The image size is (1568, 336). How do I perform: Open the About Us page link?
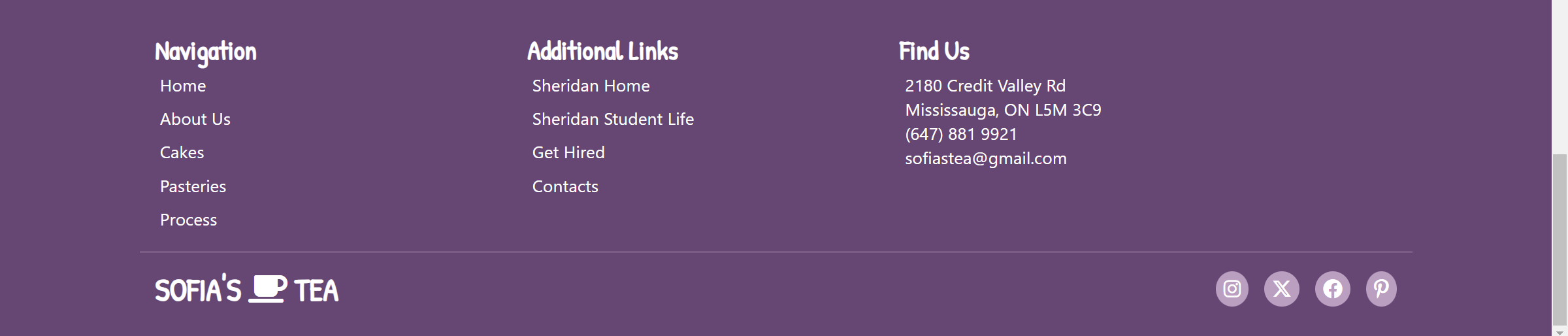[195, 119]
